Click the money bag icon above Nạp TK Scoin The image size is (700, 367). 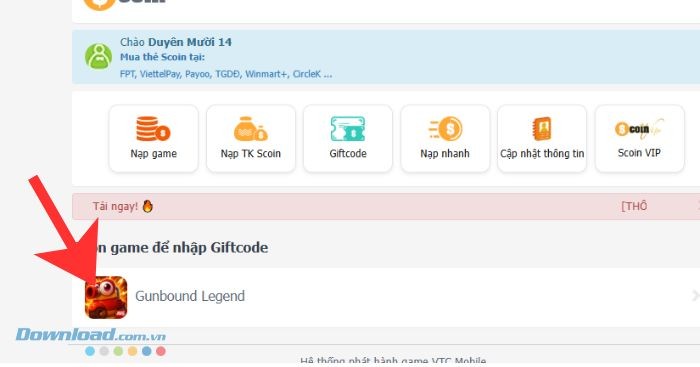click(251, 129)
